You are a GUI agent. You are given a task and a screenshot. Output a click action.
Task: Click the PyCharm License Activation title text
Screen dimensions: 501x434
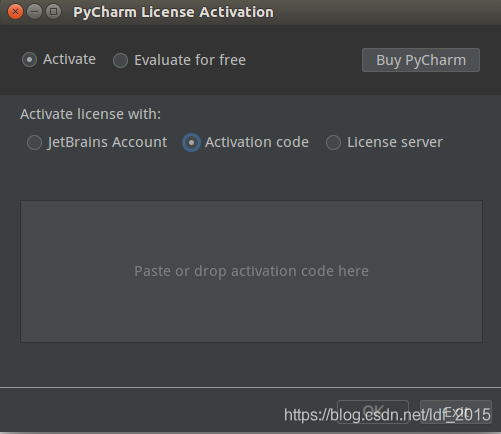click(173, 12)
